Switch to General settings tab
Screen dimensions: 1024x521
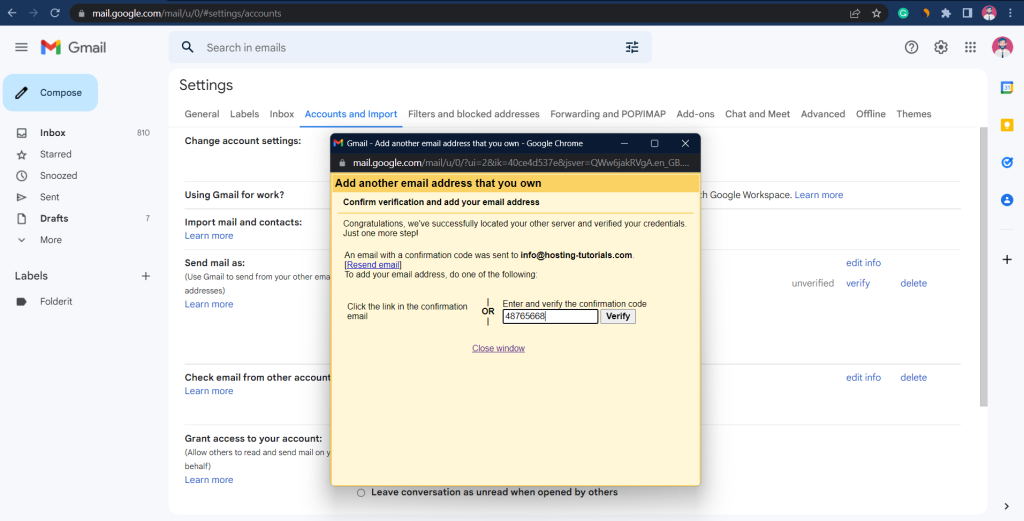coord(202,114)
